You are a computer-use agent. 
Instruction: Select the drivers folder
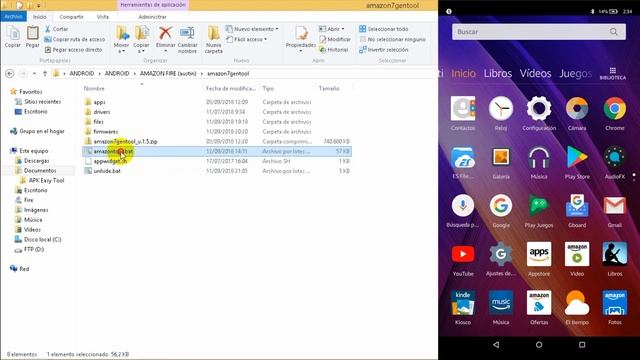(102, 112)
